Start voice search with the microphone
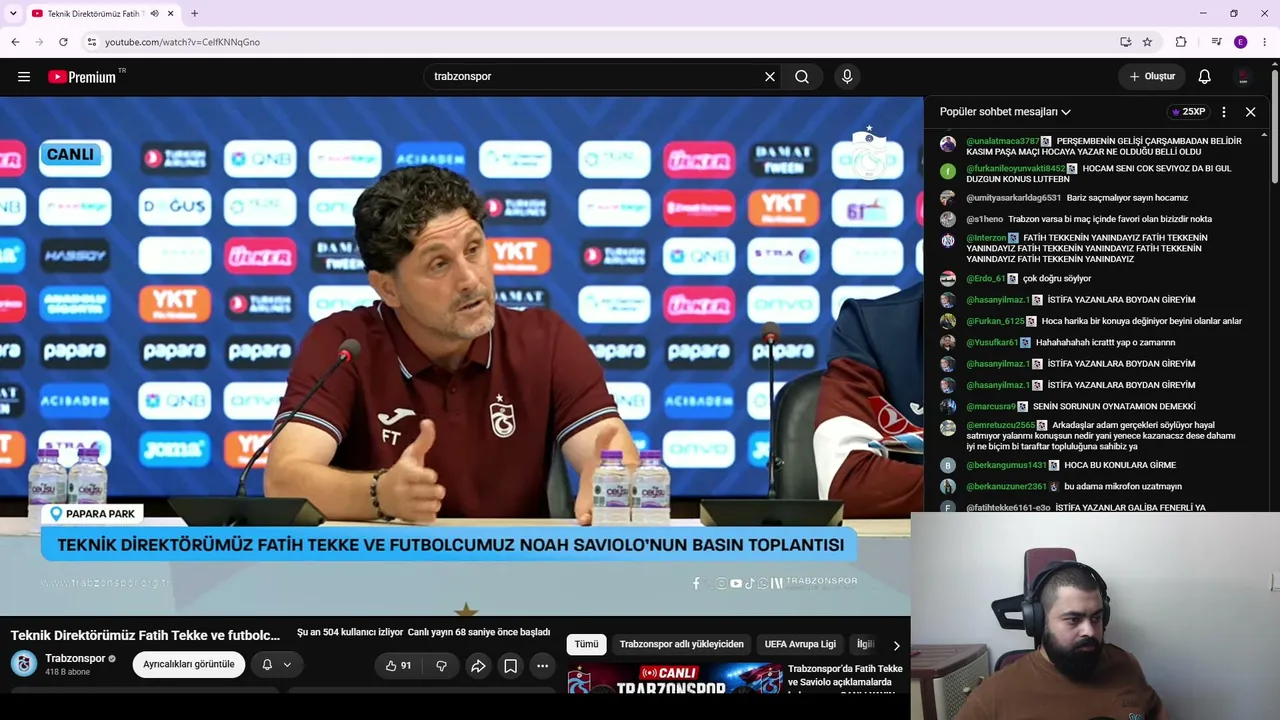Screen dimensions: 1280x720 point(847,77)
